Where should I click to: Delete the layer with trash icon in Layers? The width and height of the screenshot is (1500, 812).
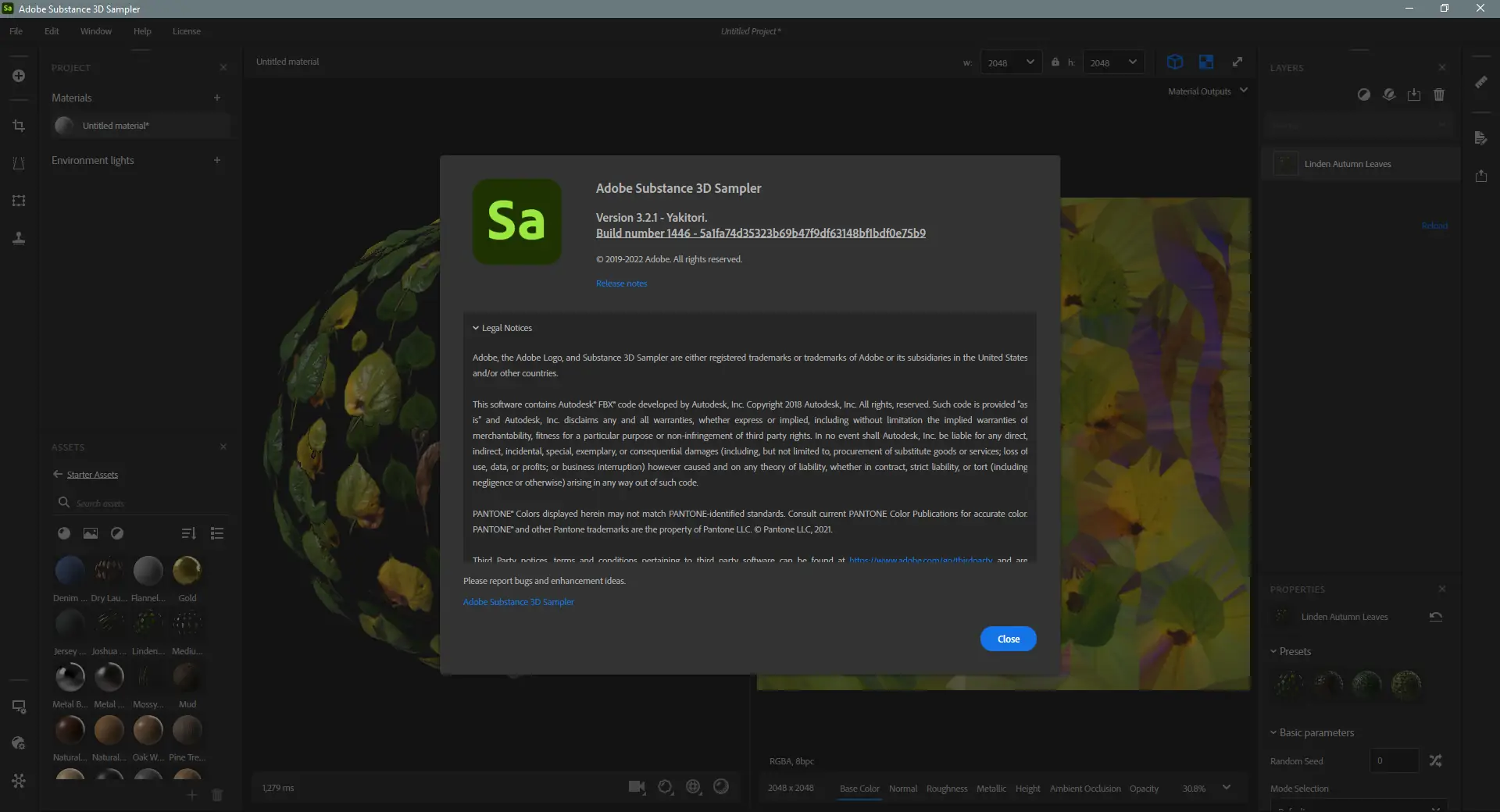[x=1439, y=94]
